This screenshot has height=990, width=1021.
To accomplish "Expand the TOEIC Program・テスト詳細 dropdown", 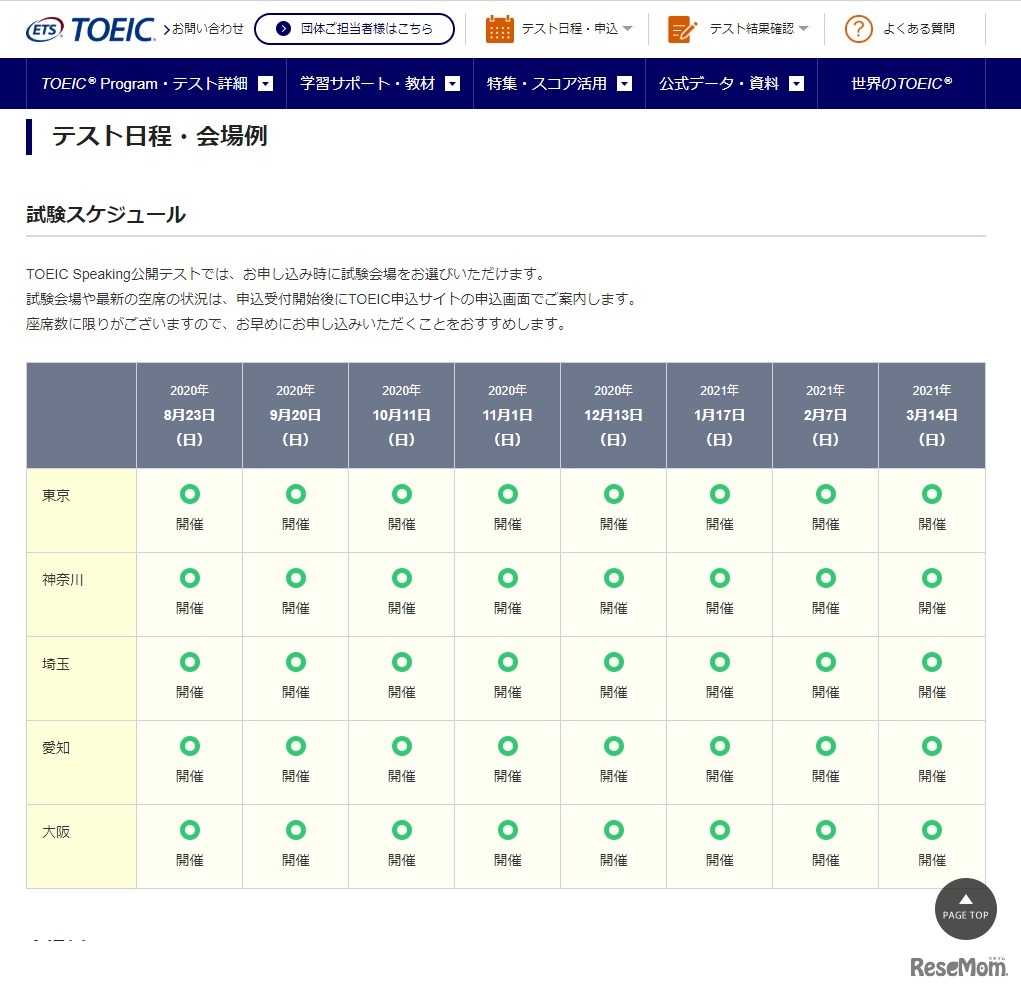I will click(x=264, y=84).
